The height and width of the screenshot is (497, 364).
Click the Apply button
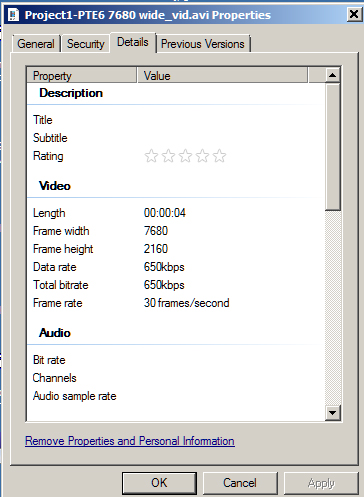point(321,483)
